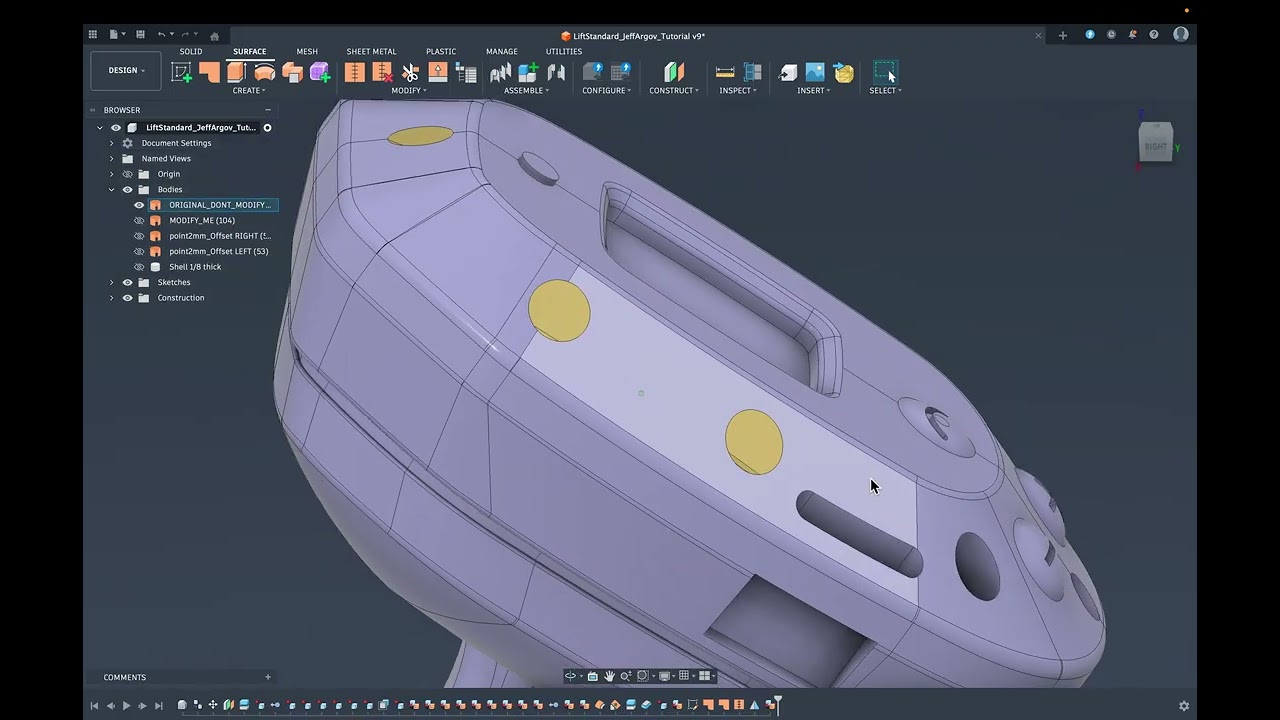Open the MODIFY dropdown menu
The image size is (1280, 720).
click(408, 90)
